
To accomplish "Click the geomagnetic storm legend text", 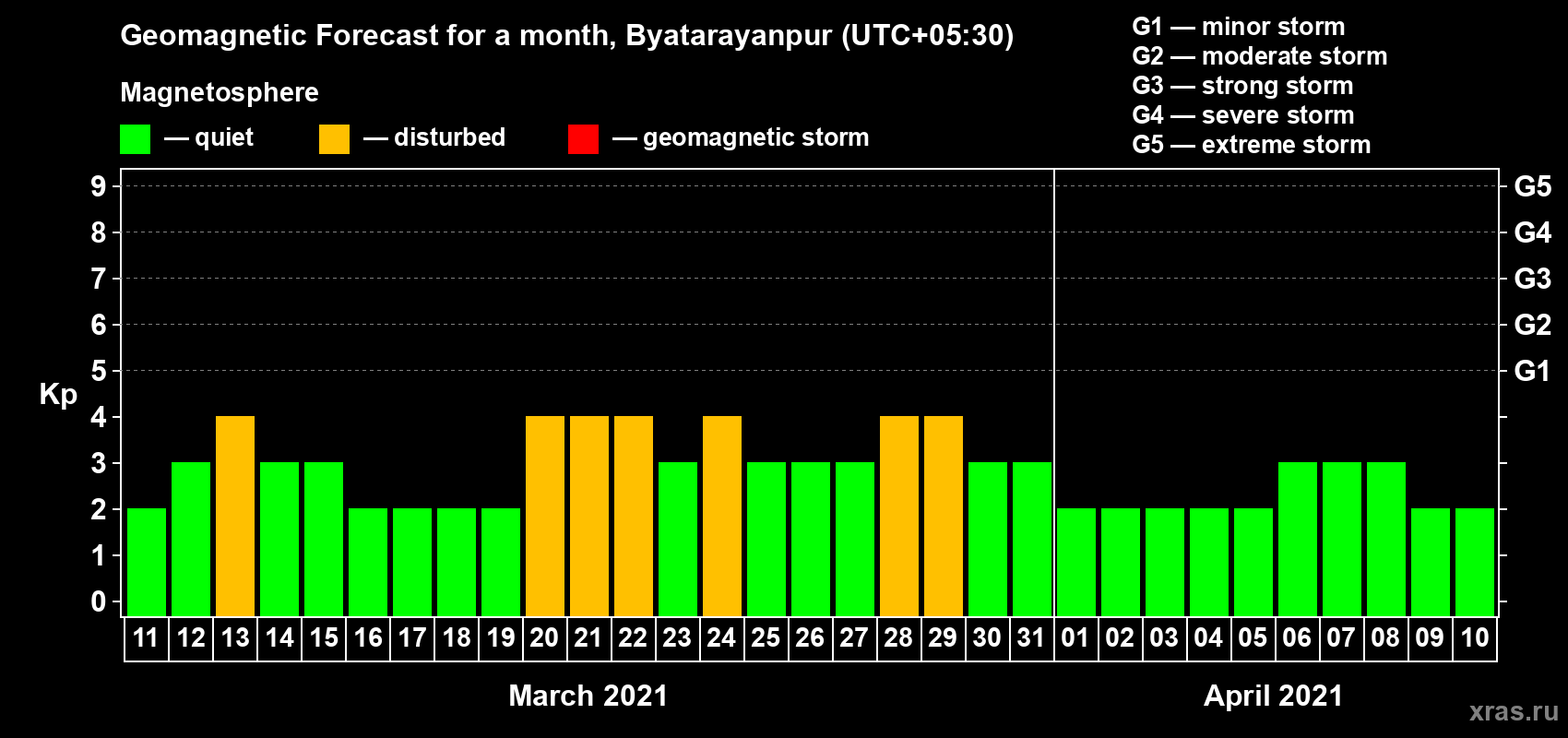I will pos(756,137).
